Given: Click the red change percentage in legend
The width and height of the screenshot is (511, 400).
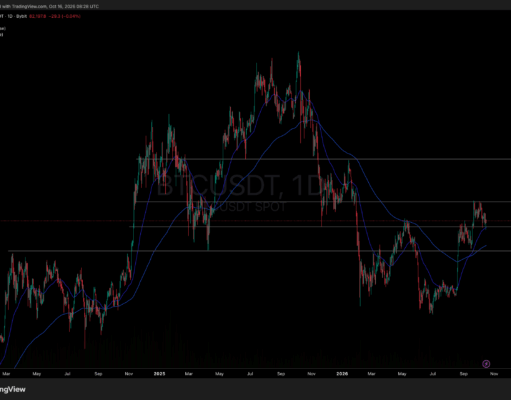Looking at the screenshot, I should click(x=65, y=16).
